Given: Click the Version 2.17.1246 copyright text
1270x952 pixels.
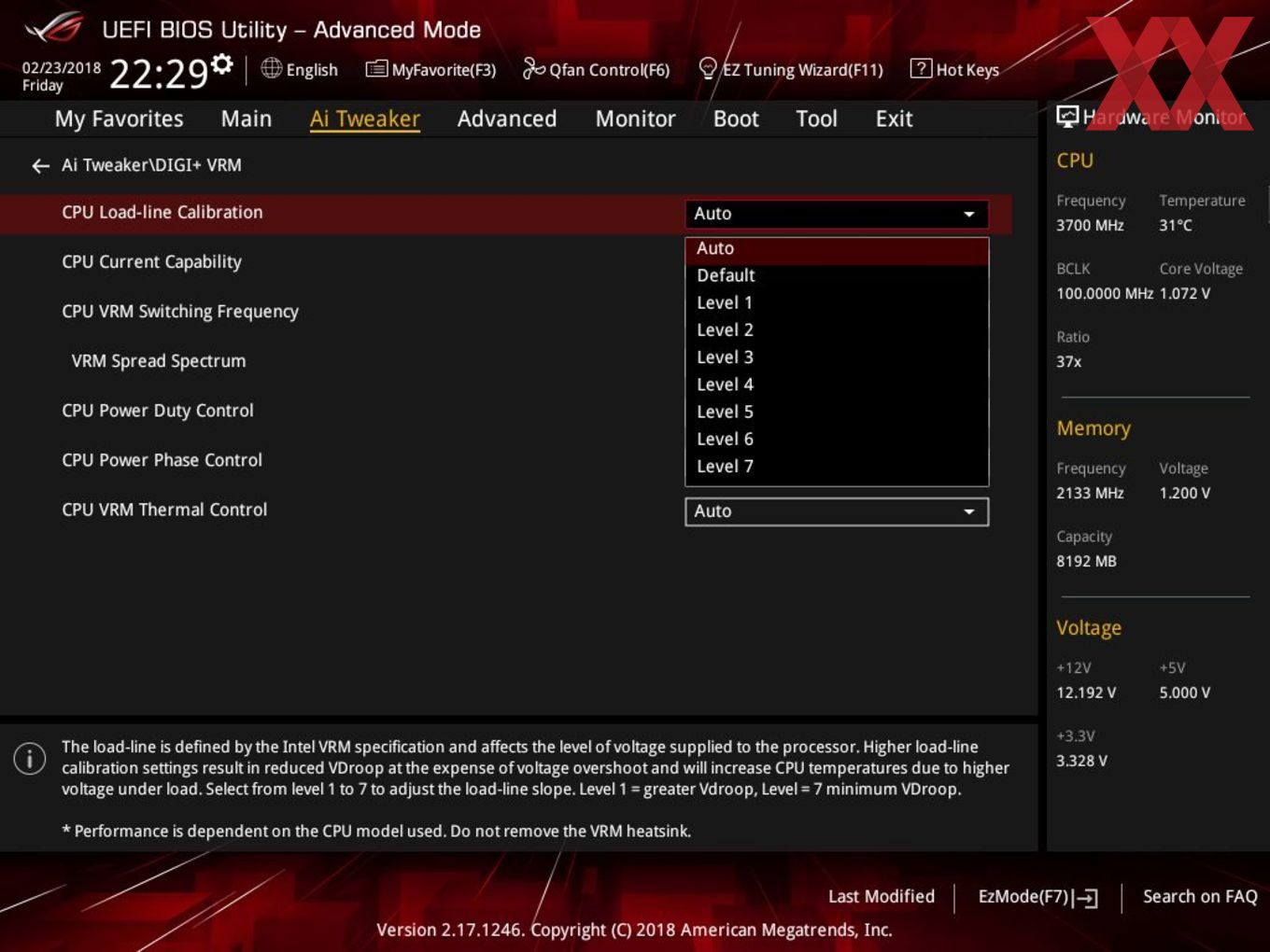Looking at the screenshot, I should (634, 930).
